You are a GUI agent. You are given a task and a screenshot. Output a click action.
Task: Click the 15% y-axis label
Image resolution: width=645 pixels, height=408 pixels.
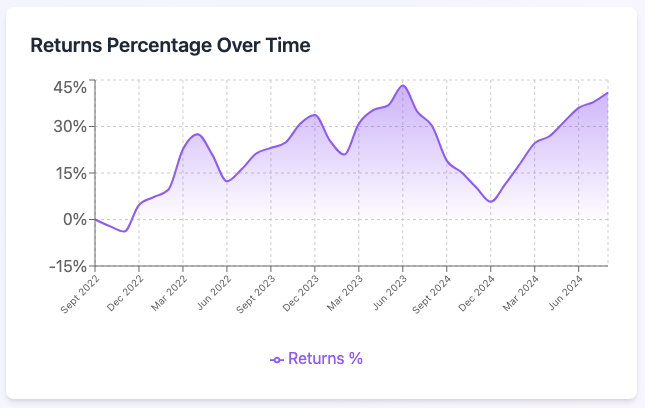pos(70,173)
